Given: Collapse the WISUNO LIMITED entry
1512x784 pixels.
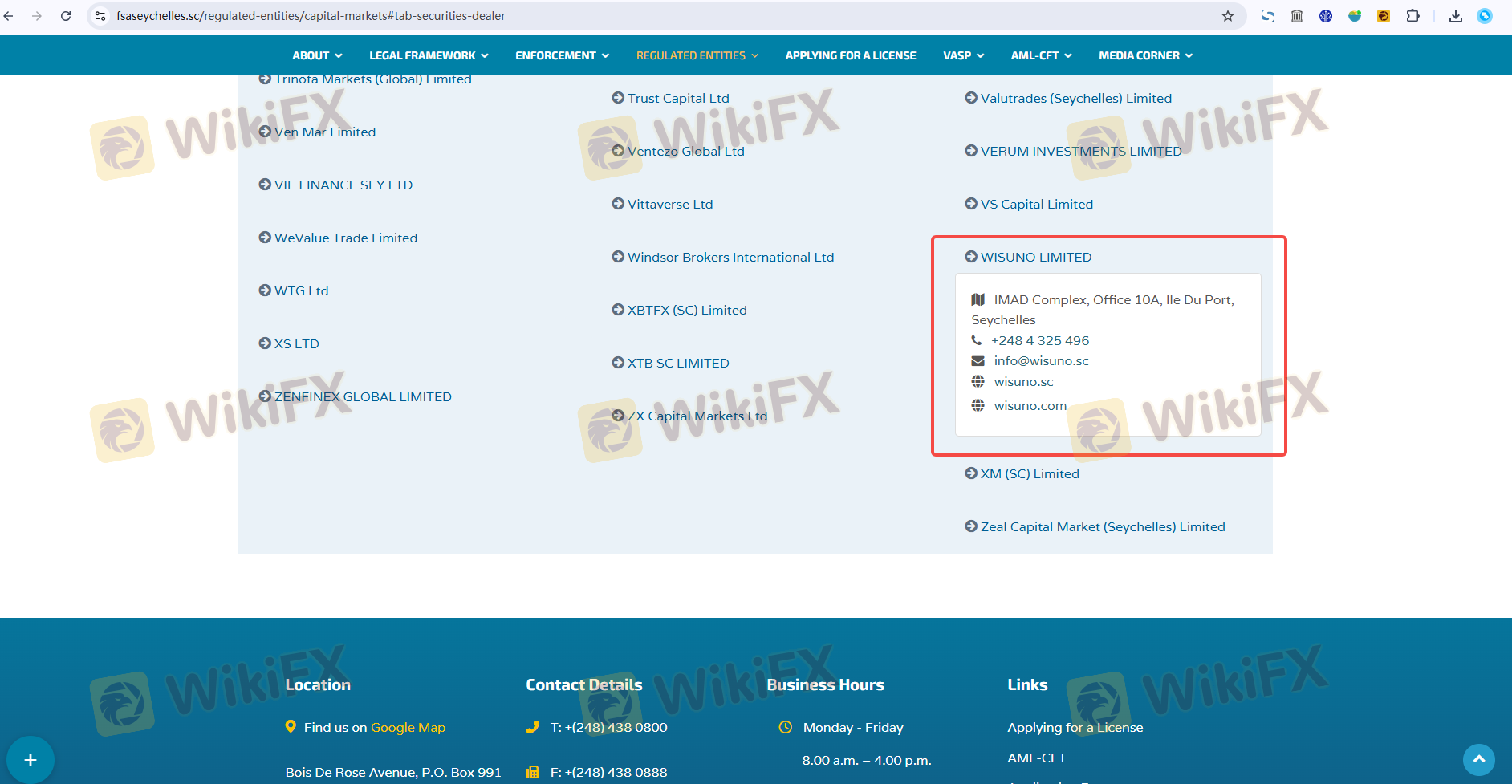Looking at the screenshot, I should click(x=1035, y=257).
